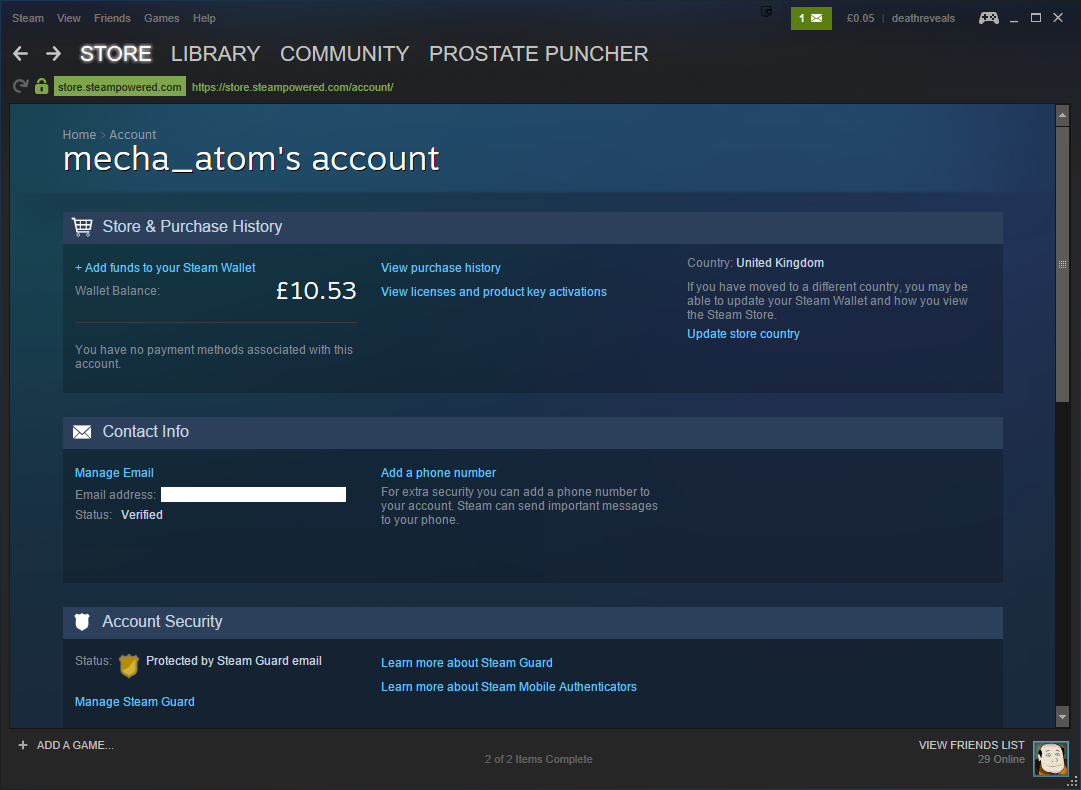The width and height of the screenshot is (1081, 790).
Task: Open the deathreveals account dropdown
Action: [x=923, y=19]
